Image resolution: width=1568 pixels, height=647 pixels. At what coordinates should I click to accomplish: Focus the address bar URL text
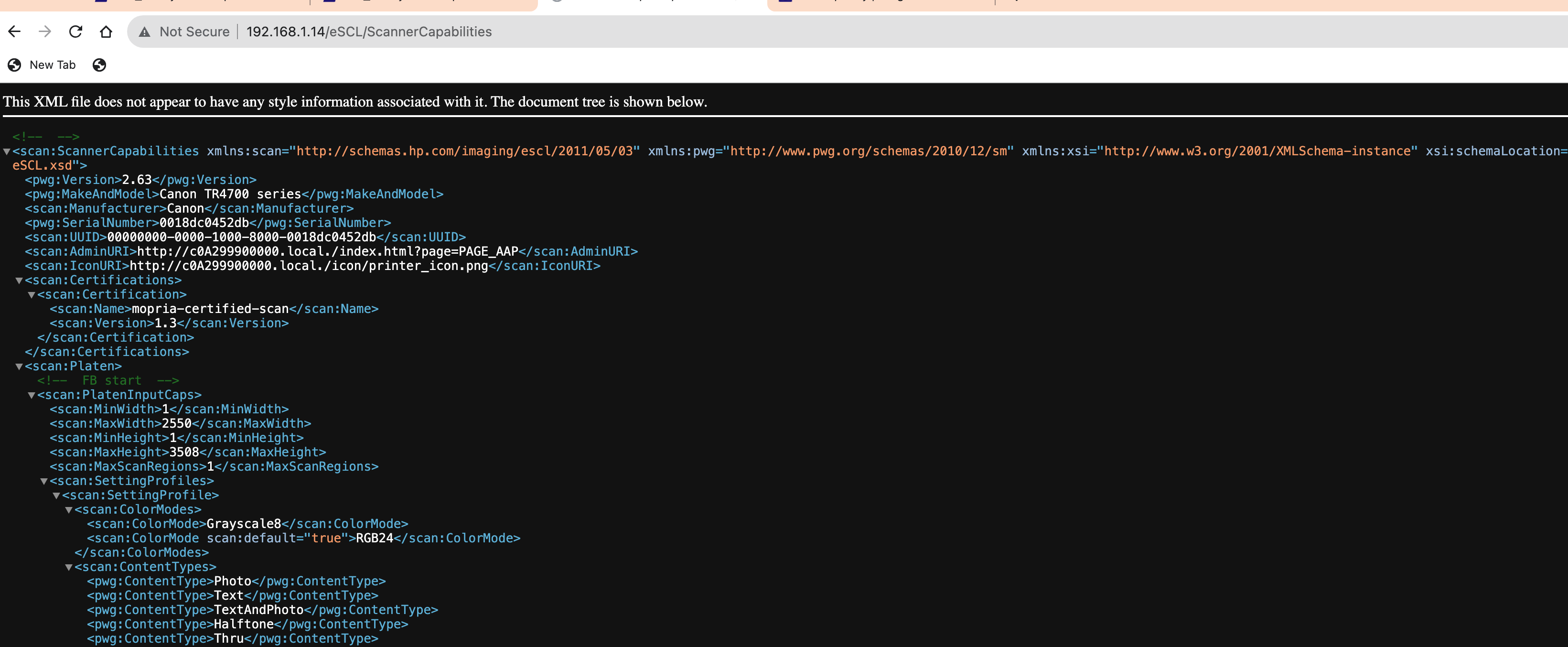click(369, 32)
